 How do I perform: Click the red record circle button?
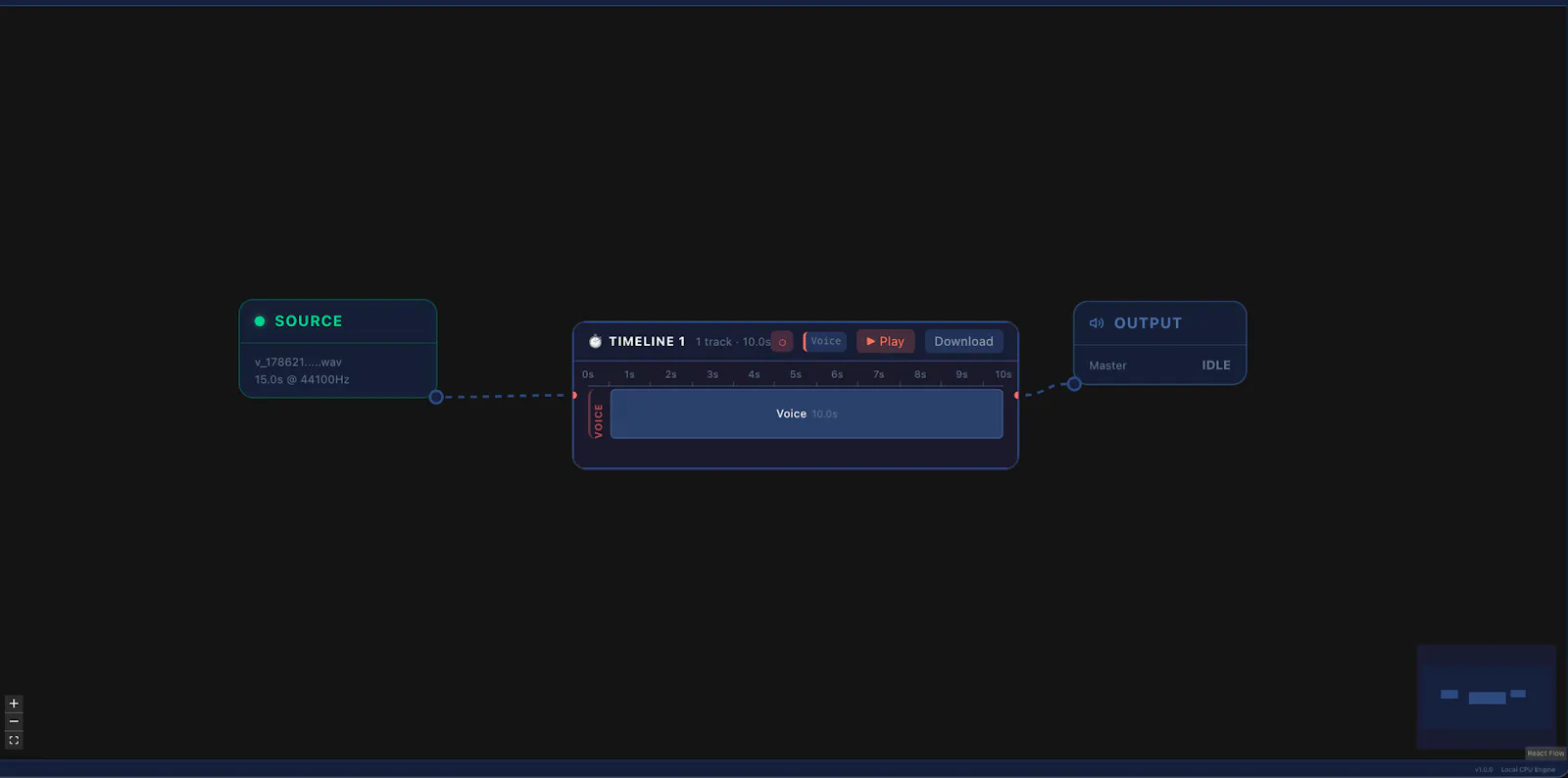tap(782, 342)
